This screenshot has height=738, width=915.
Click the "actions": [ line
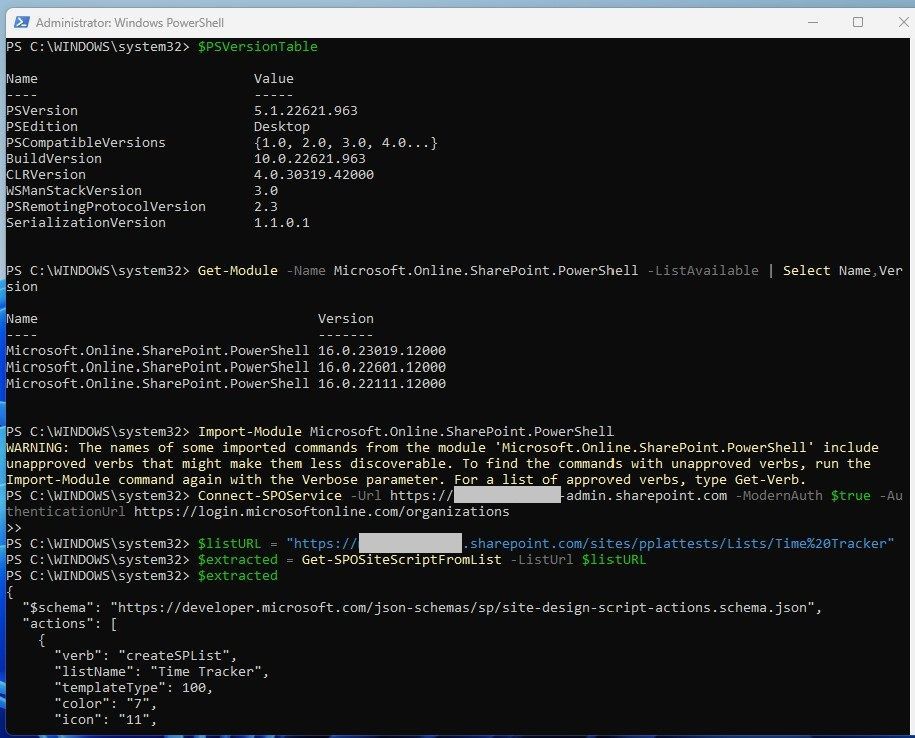pyautogui.click(x=69, y=624)
